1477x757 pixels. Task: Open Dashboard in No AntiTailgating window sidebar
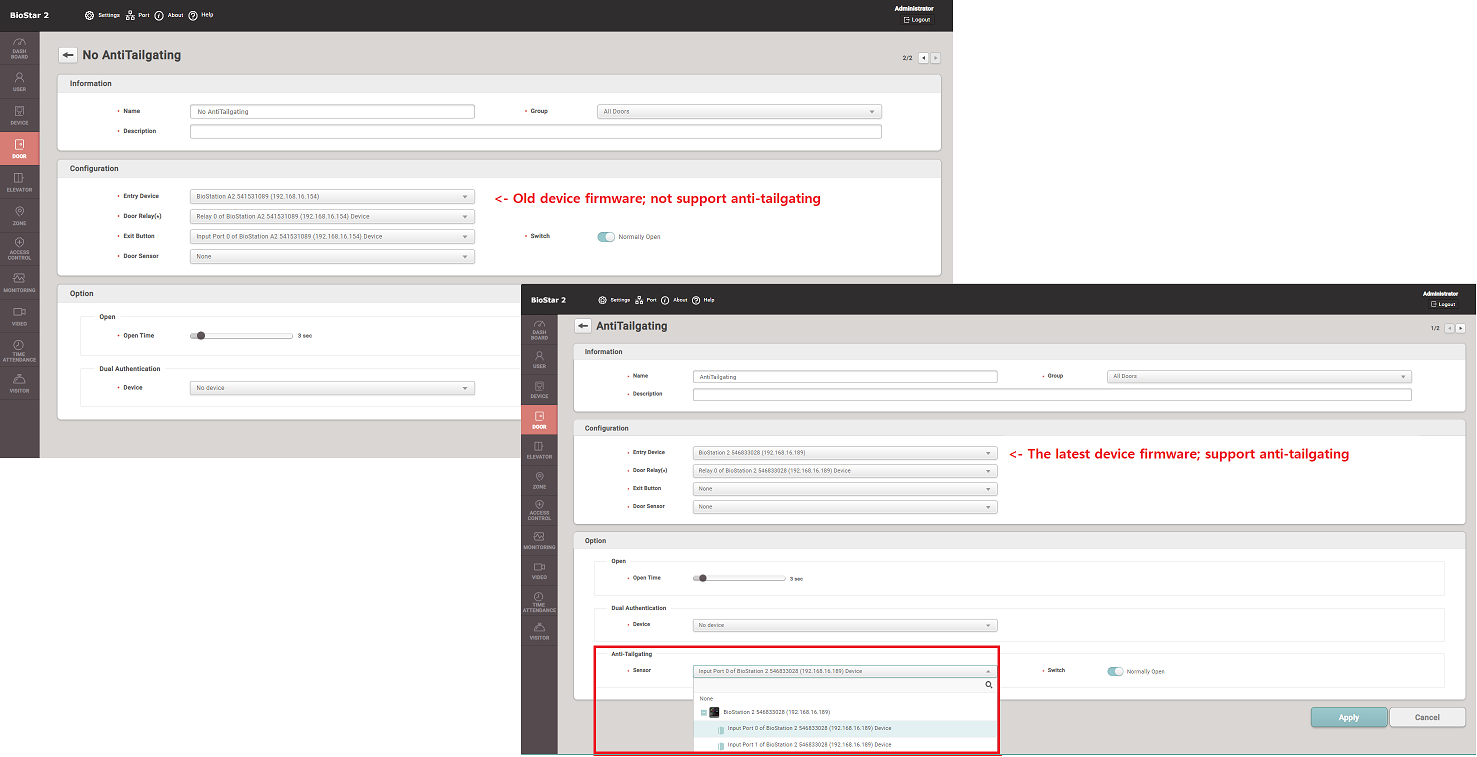point(19,48)
